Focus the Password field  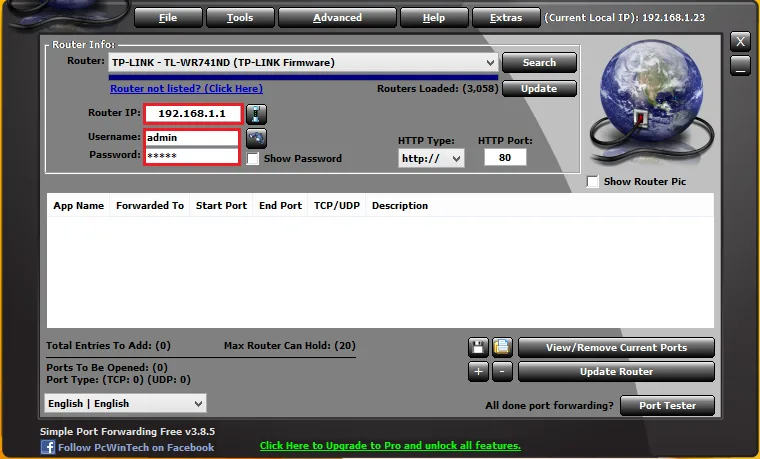coord(191,156)
